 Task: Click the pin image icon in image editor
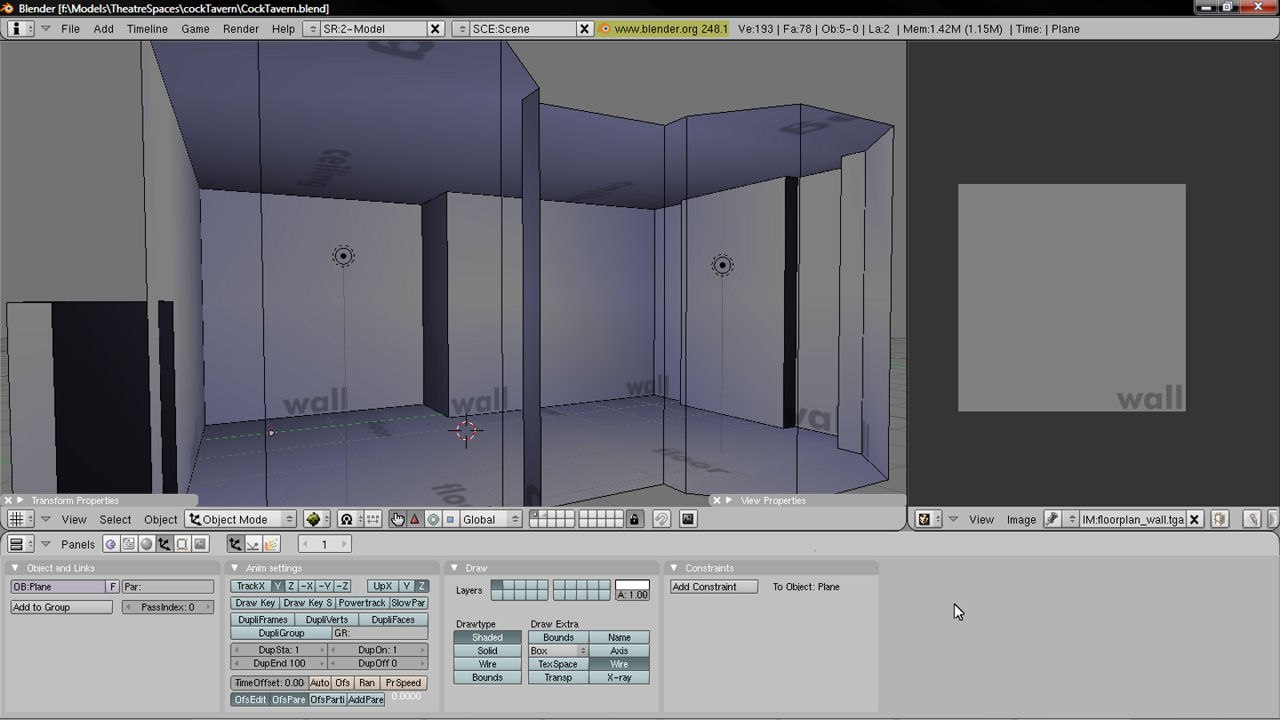click(x=1052, y=519)
